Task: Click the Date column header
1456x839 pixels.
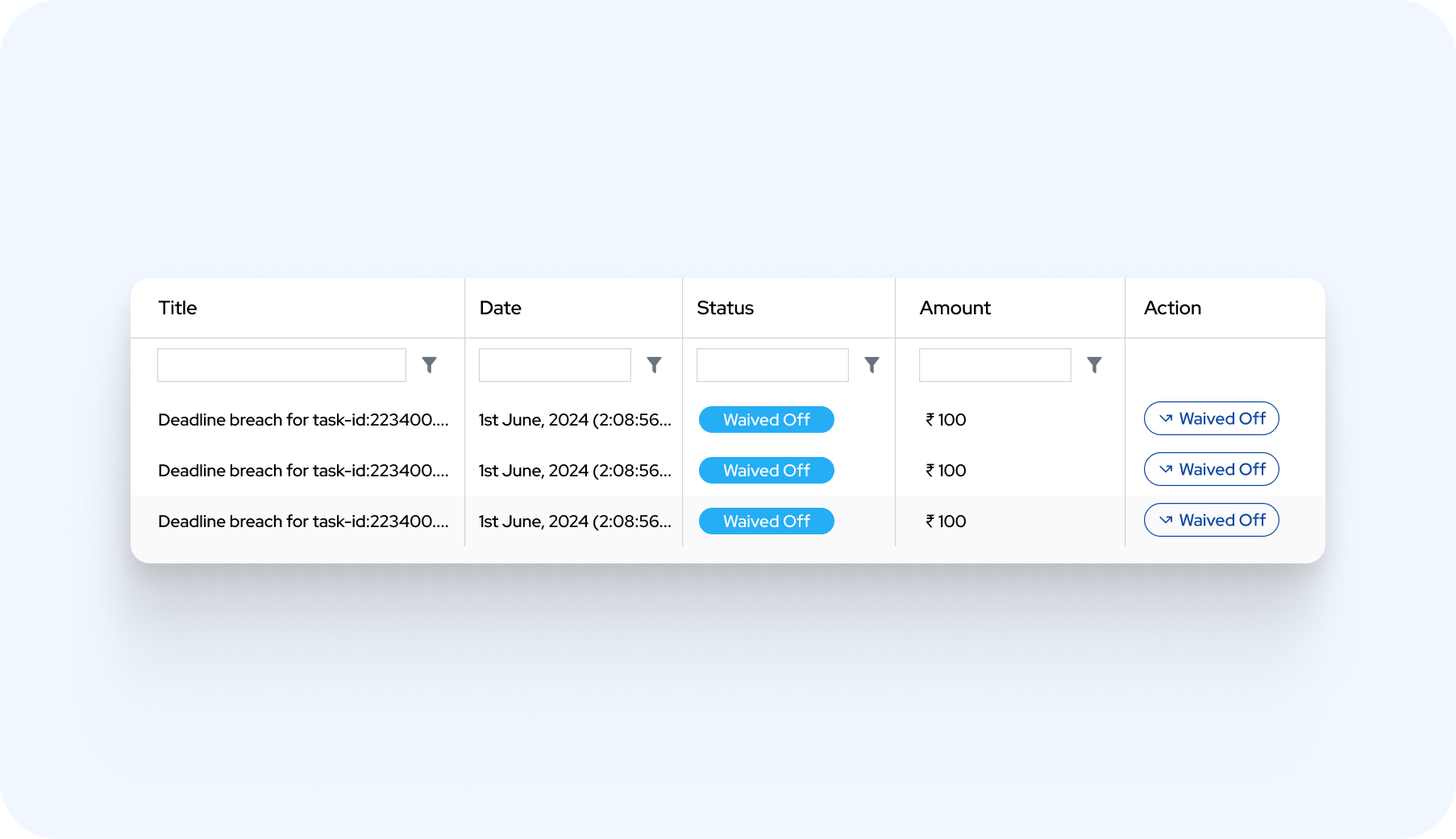Action: [x=500, y=308]
